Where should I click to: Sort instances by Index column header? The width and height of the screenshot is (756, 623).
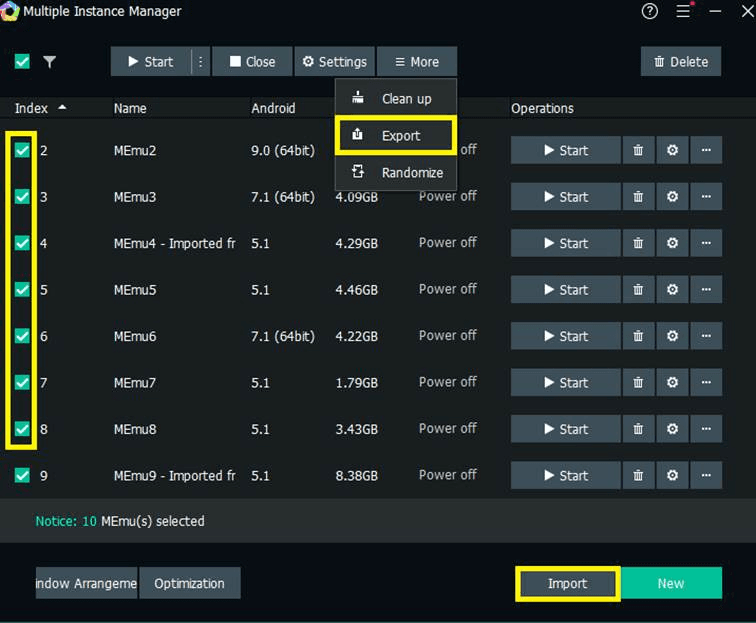[x=32, y=108]
